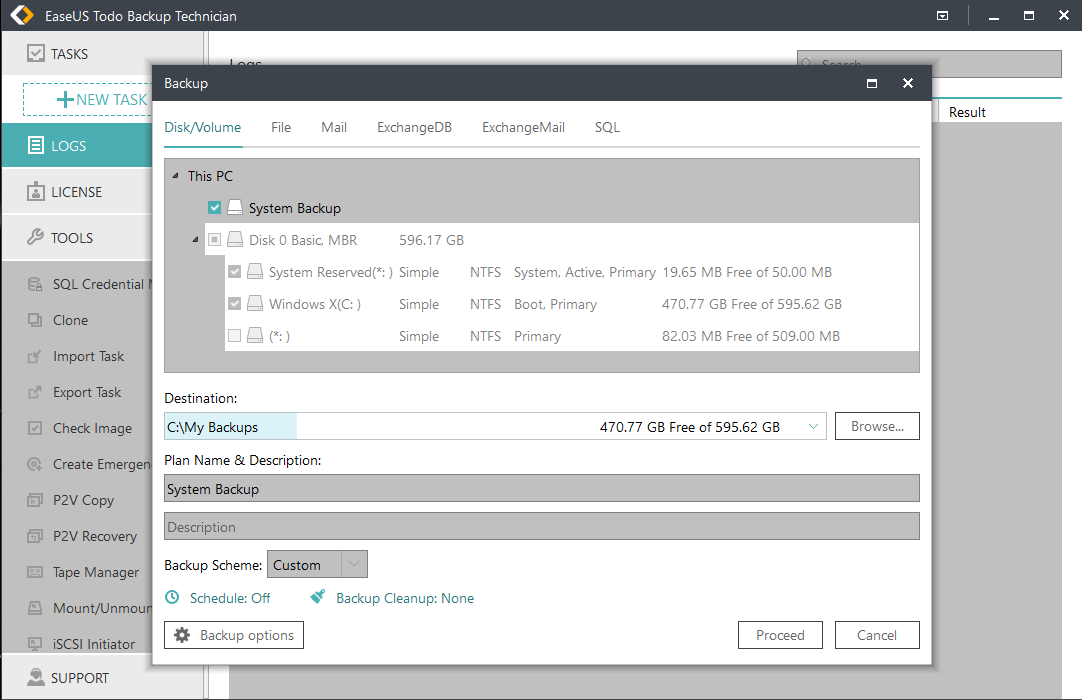The image size is (1082, 700).
Task: Click the TOOLS wrench icon in sidebar
Action: [x=35, y=237]
